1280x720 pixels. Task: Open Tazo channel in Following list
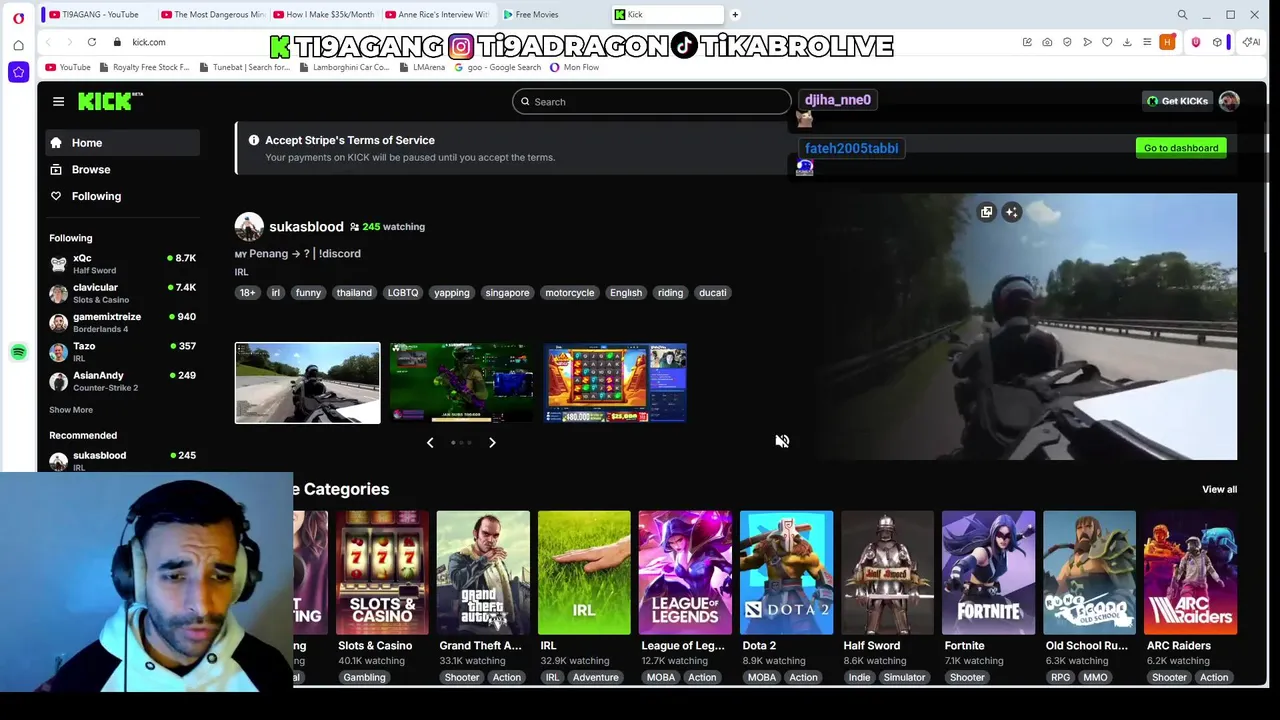122,351
